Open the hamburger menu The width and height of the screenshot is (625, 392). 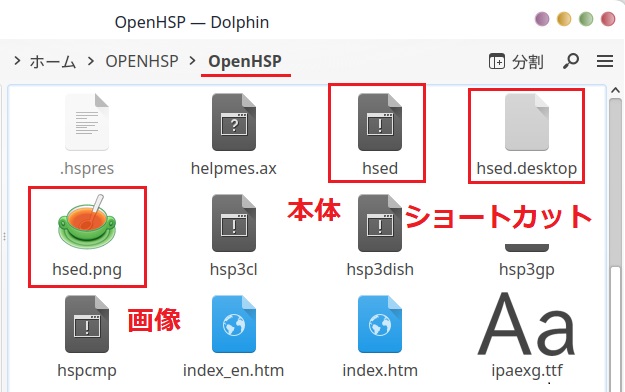click(x=605, y=61)
